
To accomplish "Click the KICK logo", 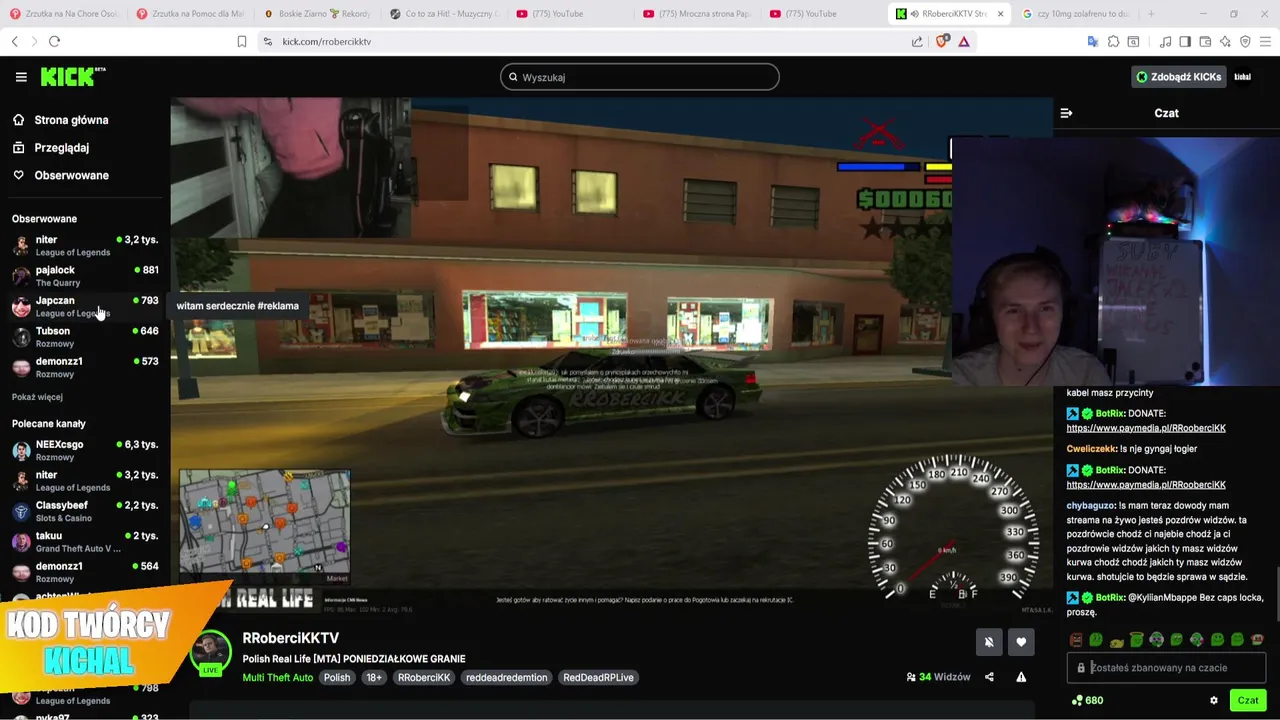I will click(73, 76).
